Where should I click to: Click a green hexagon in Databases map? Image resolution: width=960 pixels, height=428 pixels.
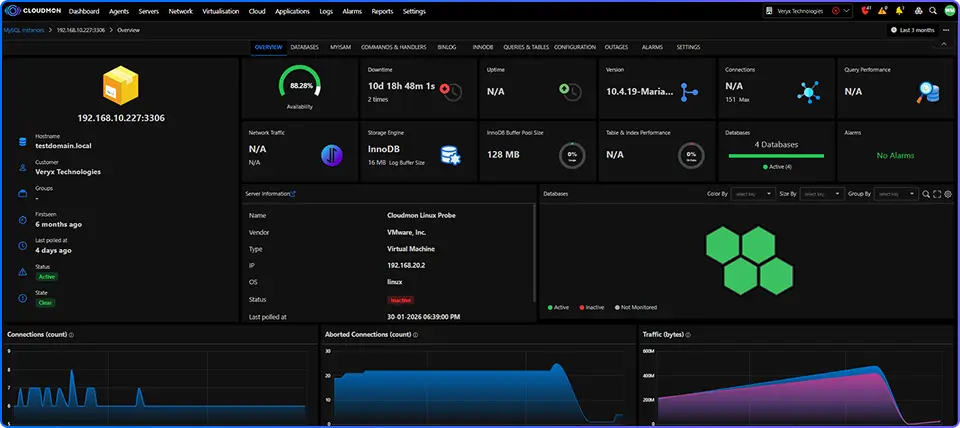pyautogui.click(x=724, y=246)
